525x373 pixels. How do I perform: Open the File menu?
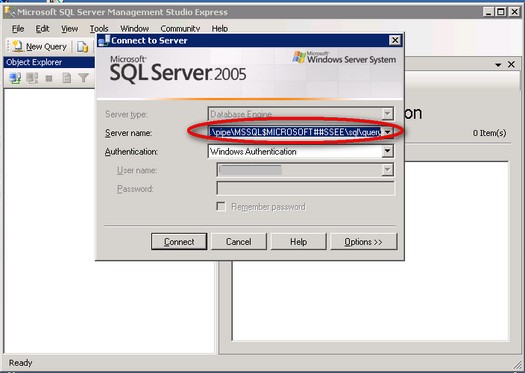click(18, 29)
